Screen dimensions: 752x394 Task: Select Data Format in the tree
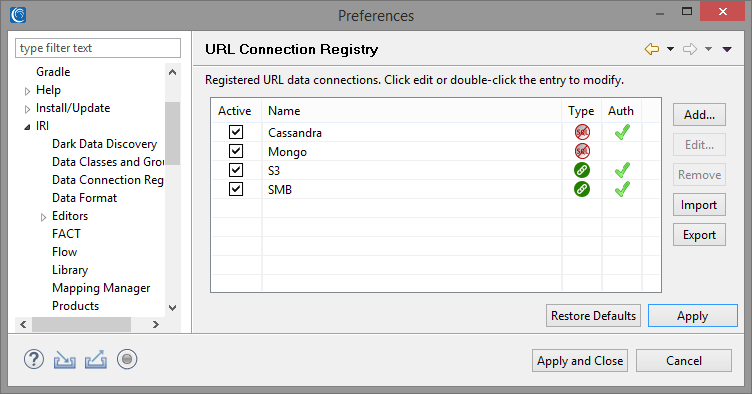click(84, 197)
